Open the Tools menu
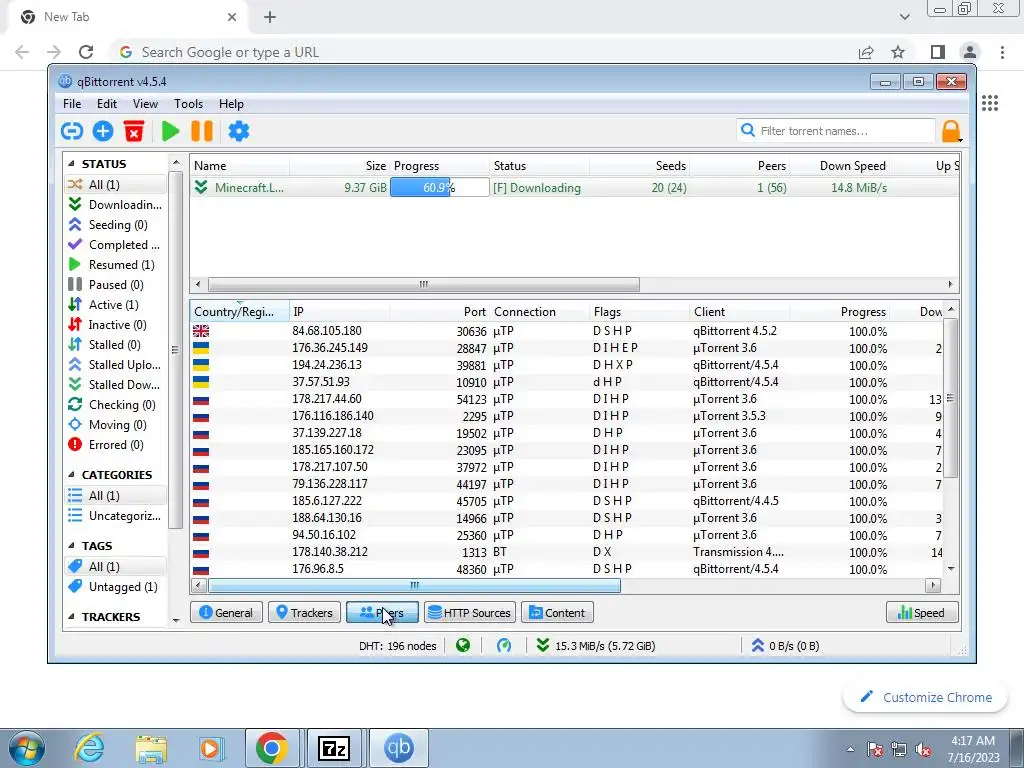1024x768 pixels. pyautogui.click(x=188, y=104)
